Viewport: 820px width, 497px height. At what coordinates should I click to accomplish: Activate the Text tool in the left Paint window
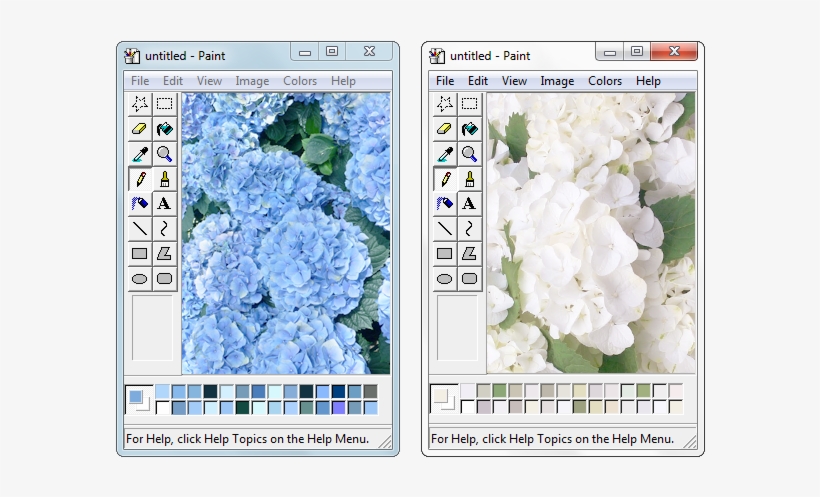pos(164,204)
